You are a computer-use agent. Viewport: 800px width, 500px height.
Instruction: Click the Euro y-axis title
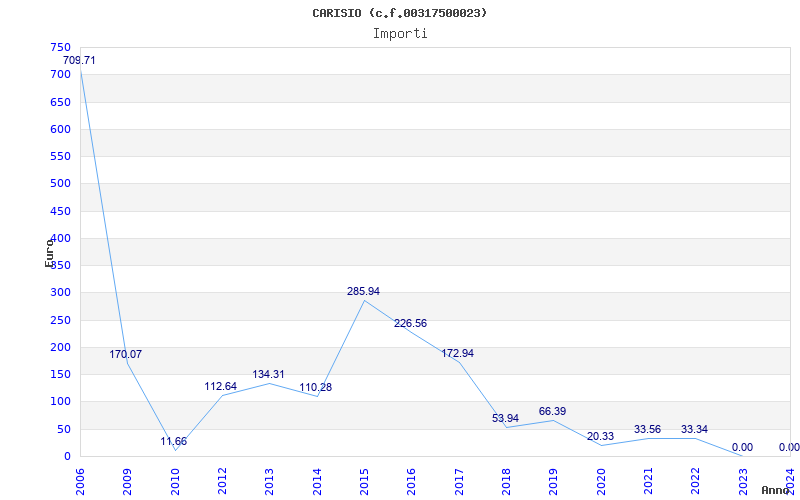pos(48,253)
